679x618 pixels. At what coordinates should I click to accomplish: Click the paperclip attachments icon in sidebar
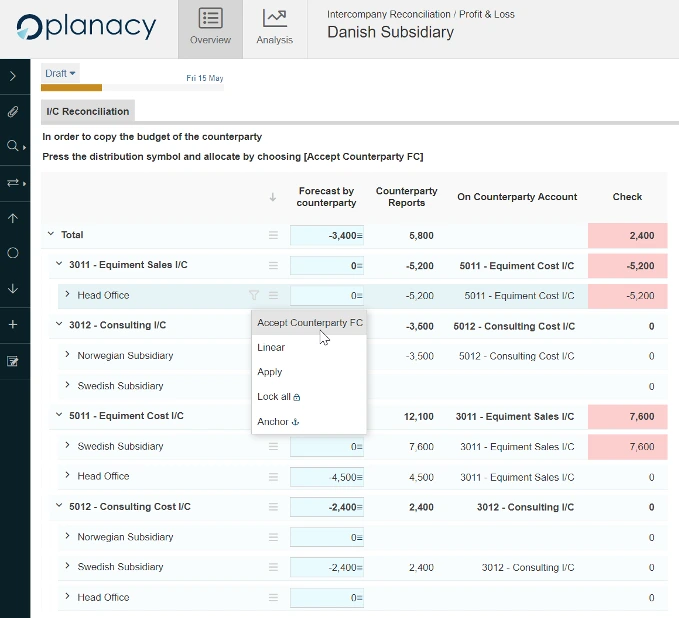coord(13,111)
